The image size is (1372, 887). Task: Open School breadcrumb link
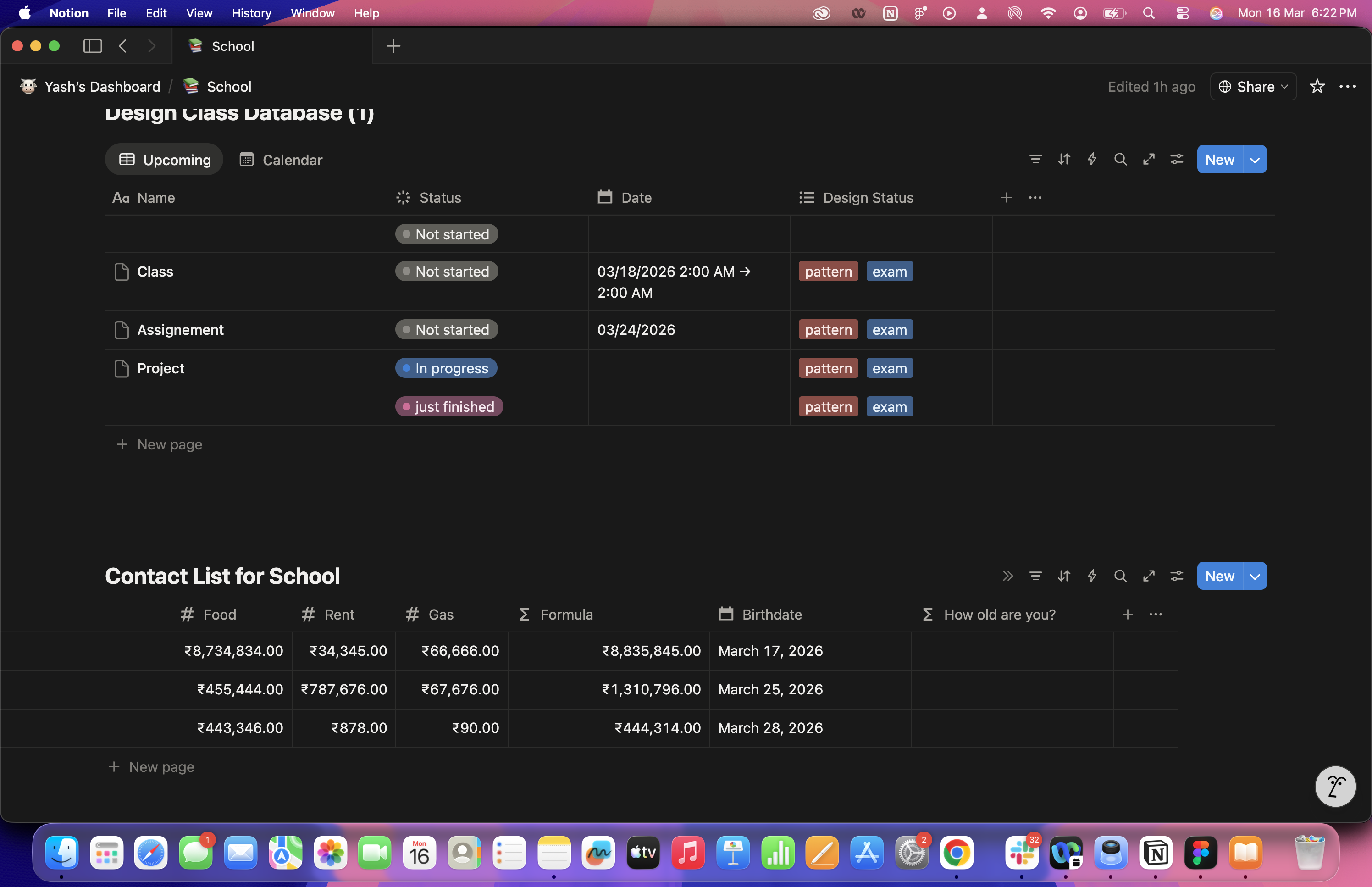(x=218, y=86)
